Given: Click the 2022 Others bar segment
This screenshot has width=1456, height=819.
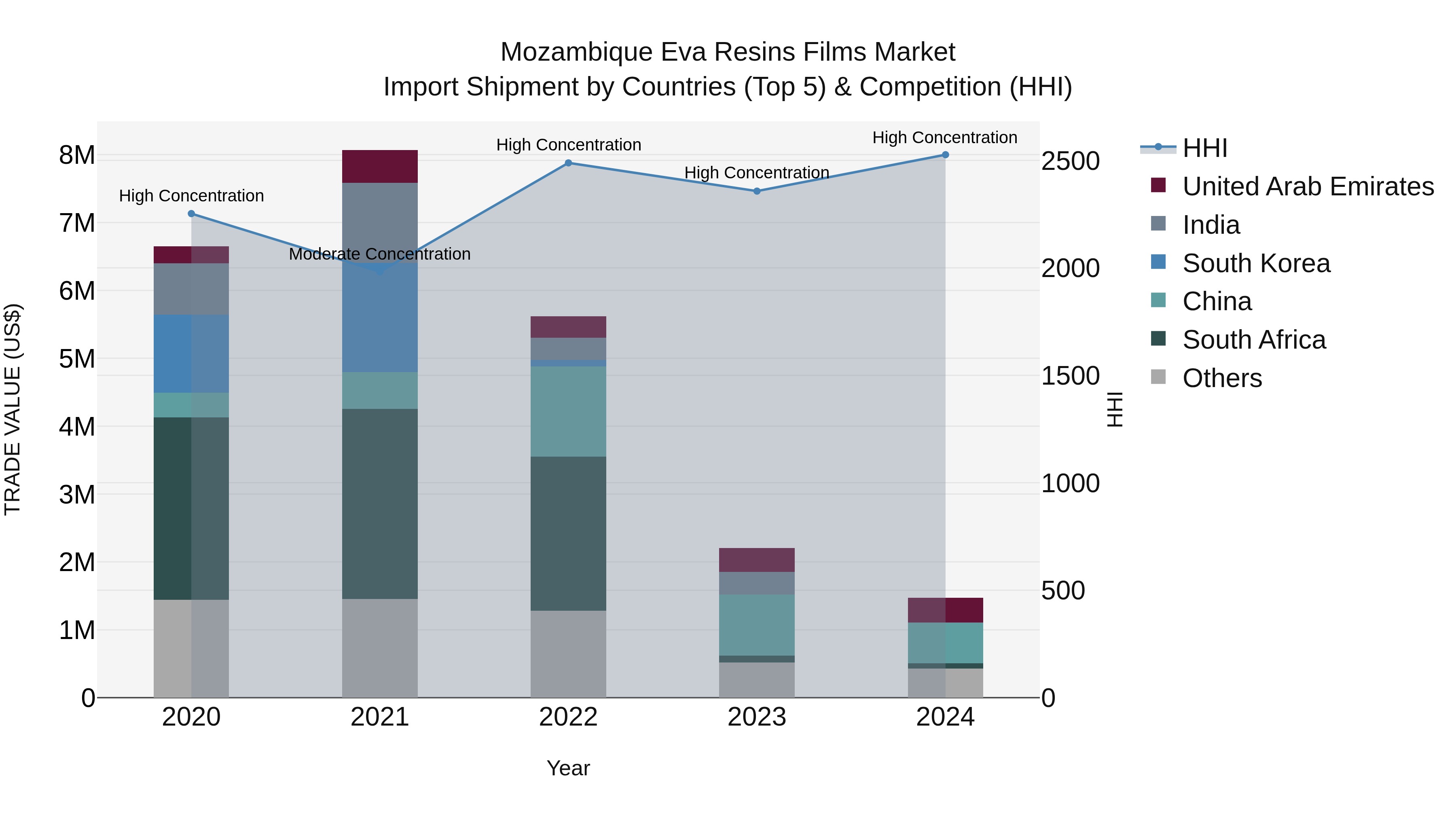Looking at the screenshot, I should click(569, 654).
